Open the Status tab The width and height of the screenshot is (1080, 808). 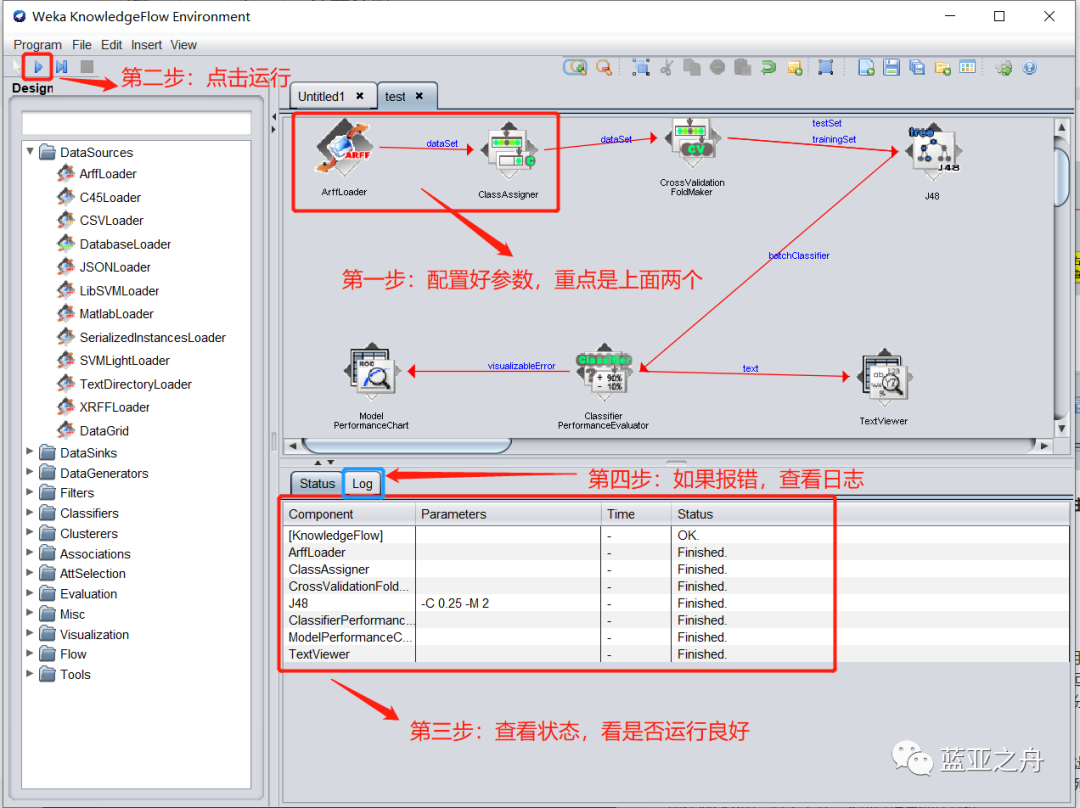point(317,484)
